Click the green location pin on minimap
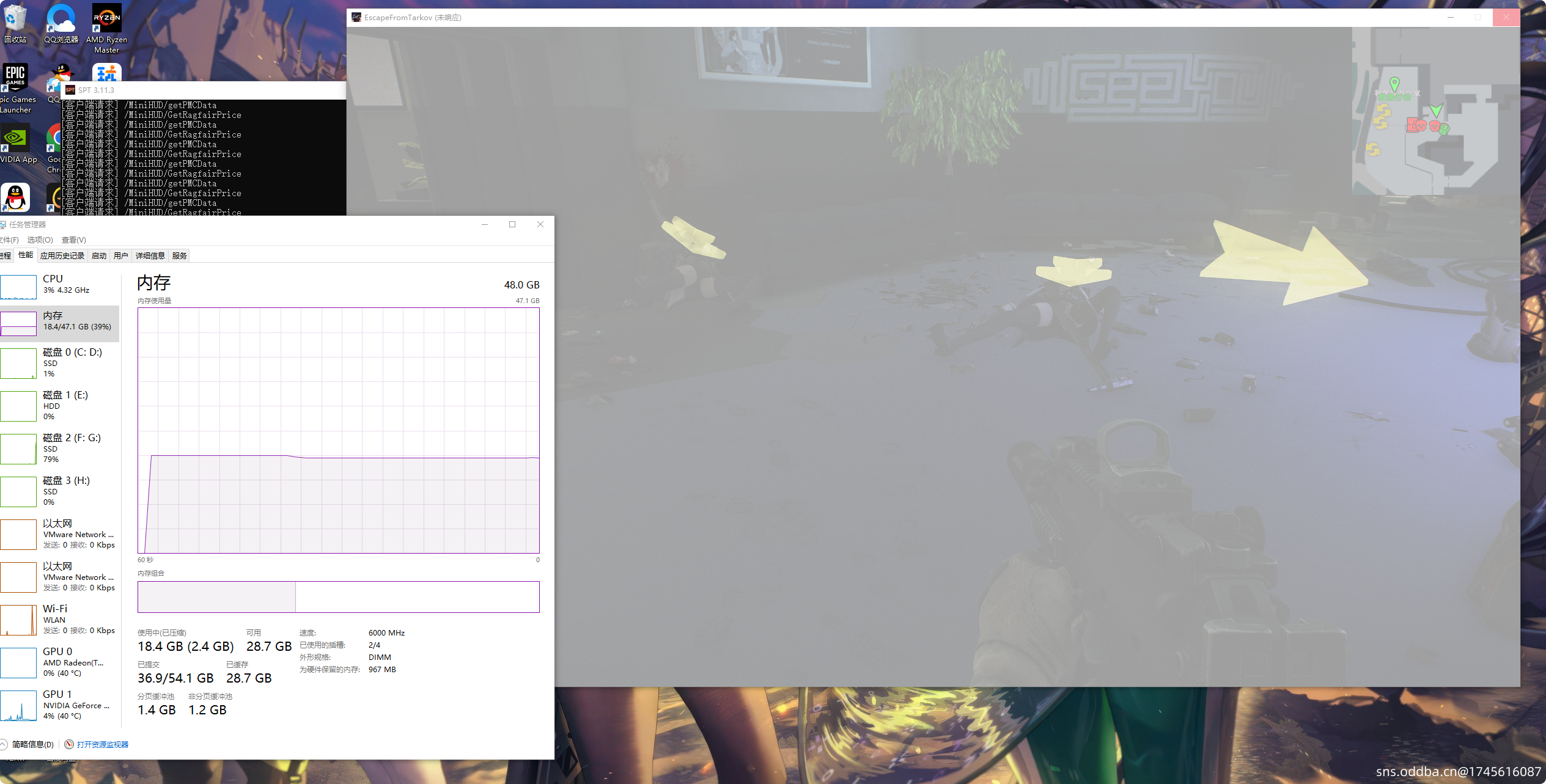This screenshot has width=1546, height=784. [x=1394, y=83]
